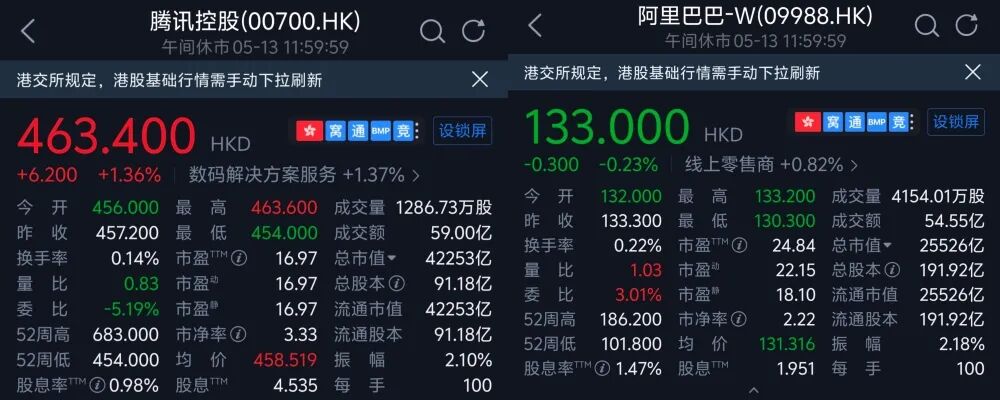This screenshot has height=400, width=1000.
Task: Show info for Alibaba 股息率TTM
Action: pyautogui.click(x=602, y=369)
